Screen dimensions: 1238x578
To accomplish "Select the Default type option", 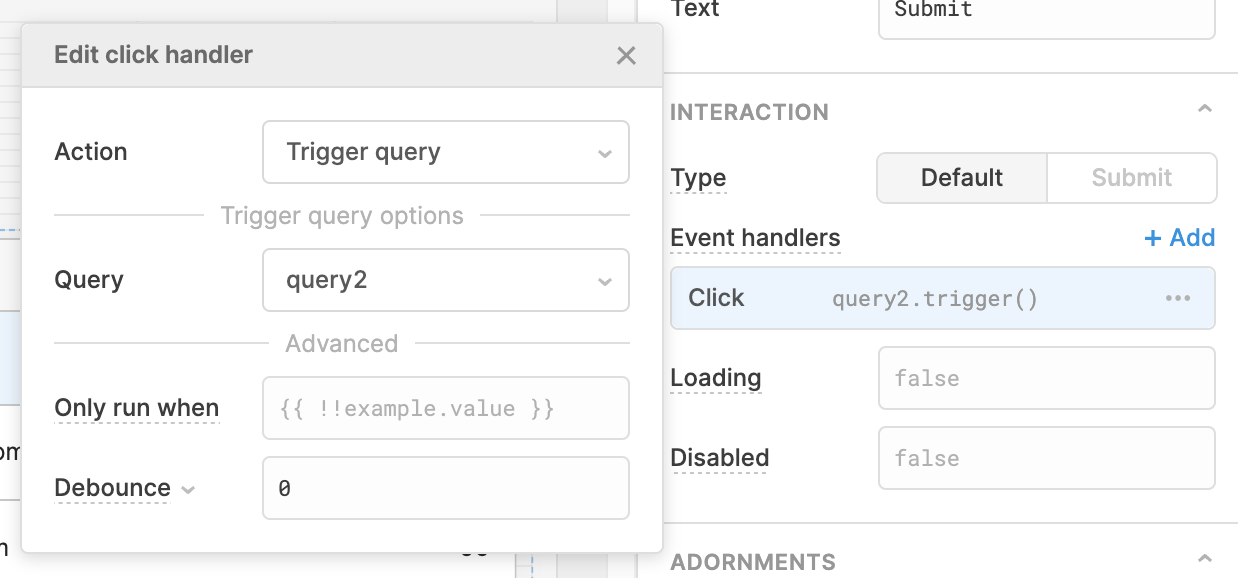I will tap(961, 178).
